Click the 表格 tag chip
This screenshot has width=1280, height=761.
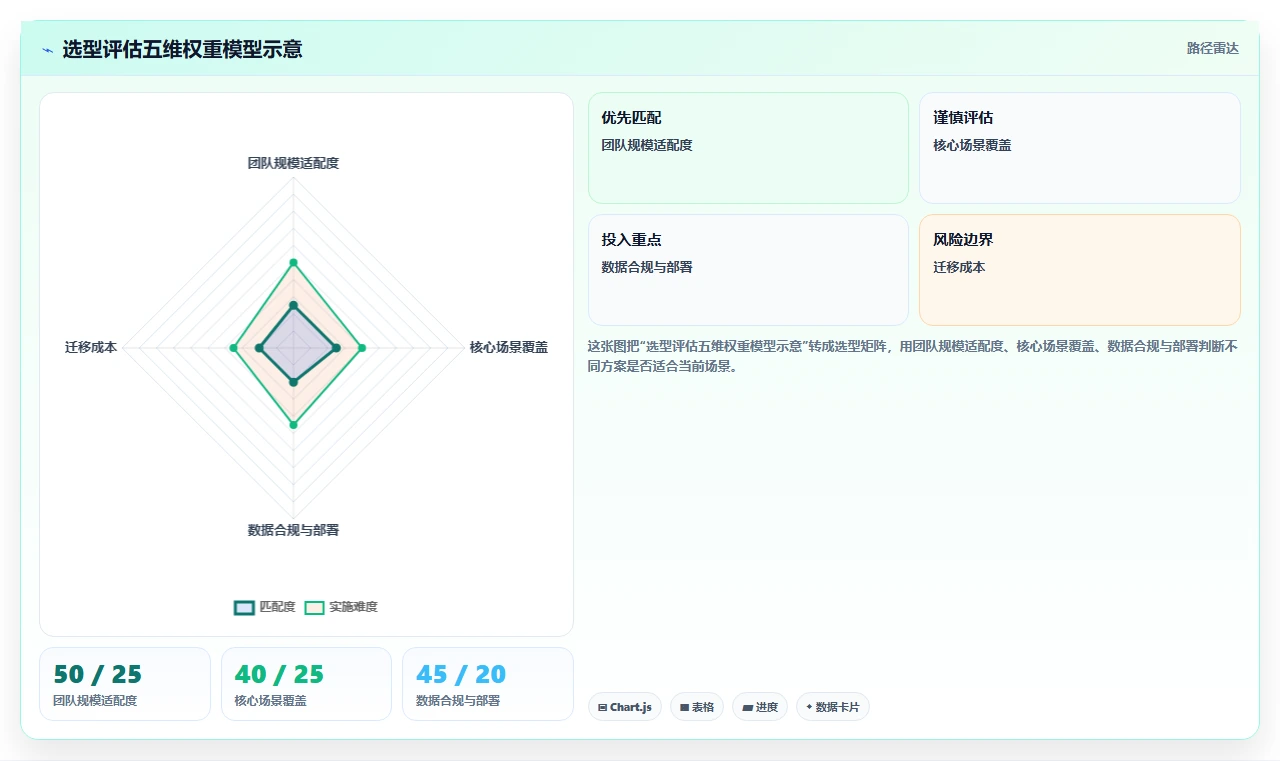[697, 707]
